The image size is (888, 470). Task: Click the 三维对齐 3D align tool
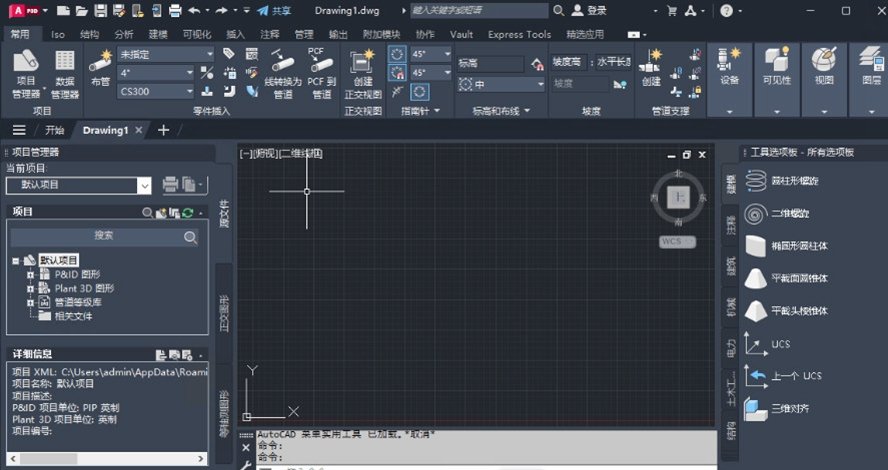pyautogui.click(x=777, y=408)
